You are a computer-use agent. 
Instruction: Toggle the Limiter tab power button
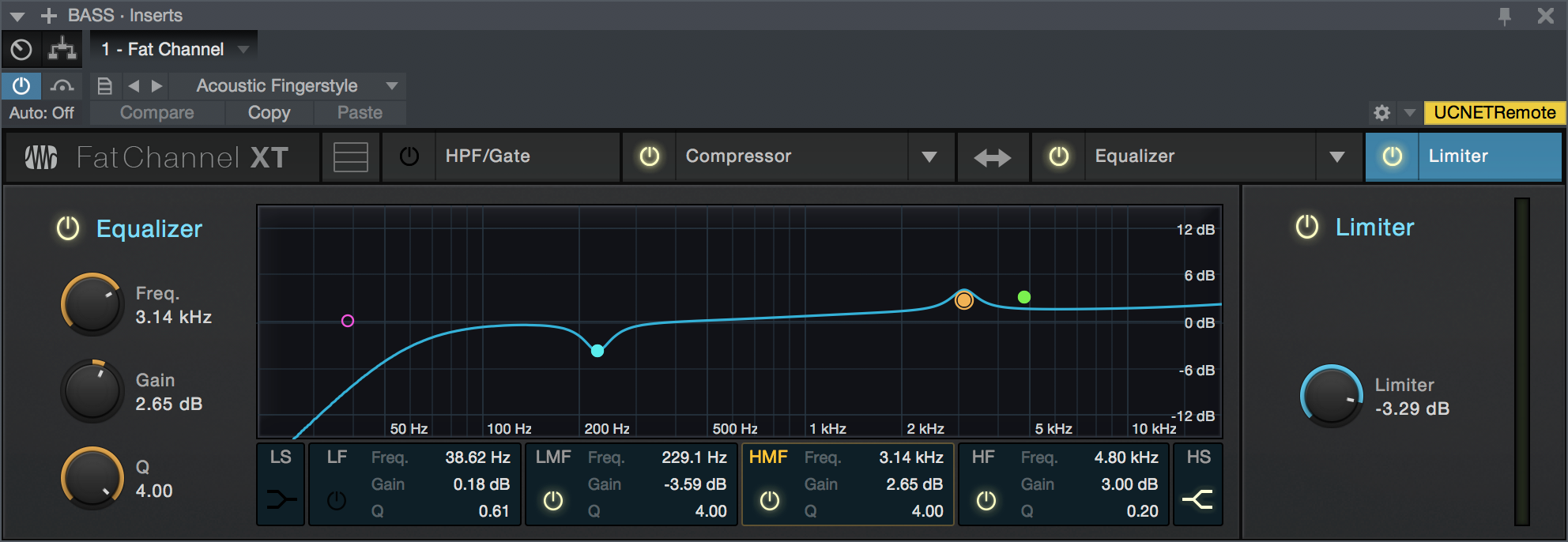(1393, 156)
